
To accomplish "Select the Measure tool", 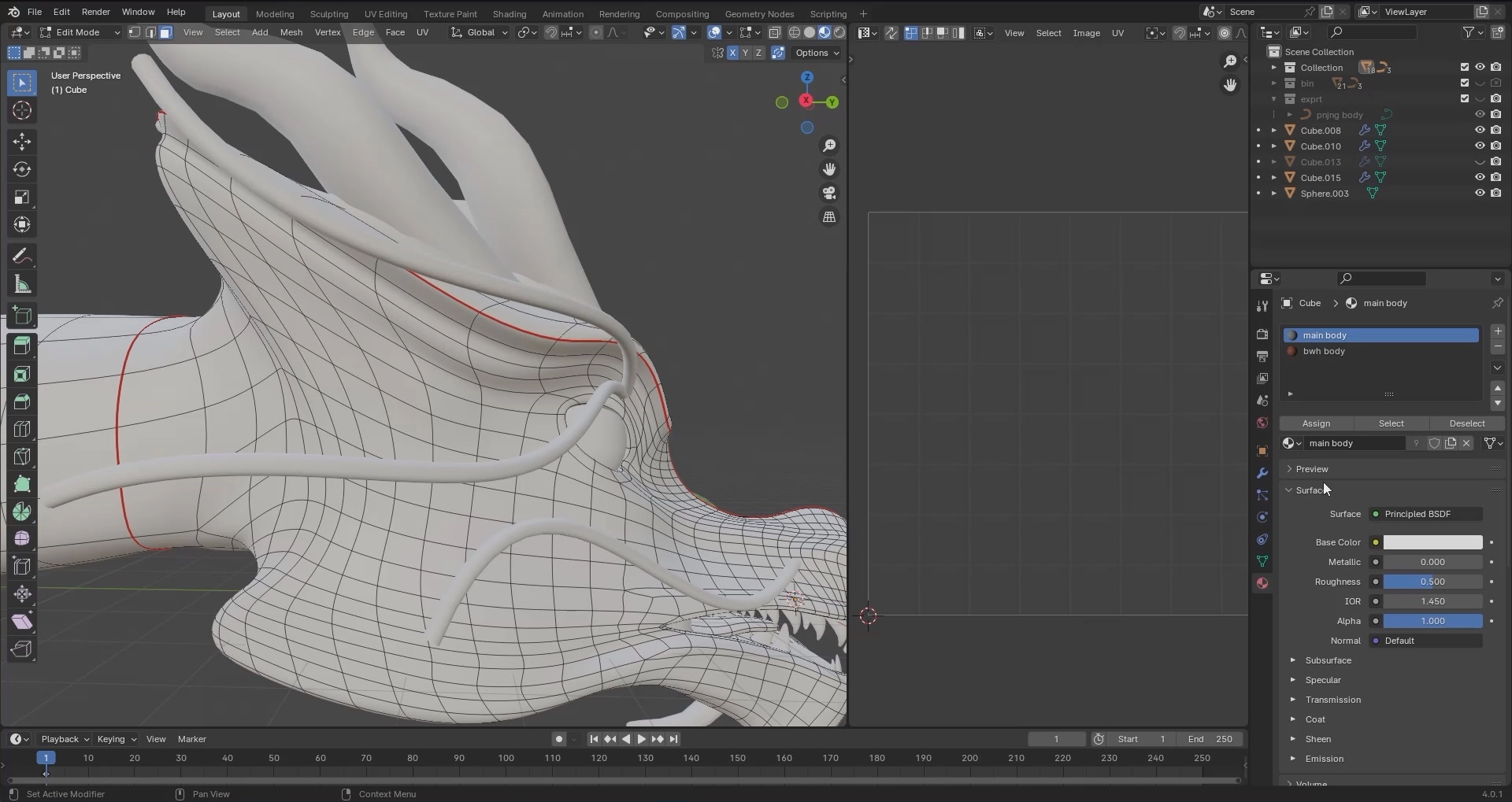I will point(22,284).
